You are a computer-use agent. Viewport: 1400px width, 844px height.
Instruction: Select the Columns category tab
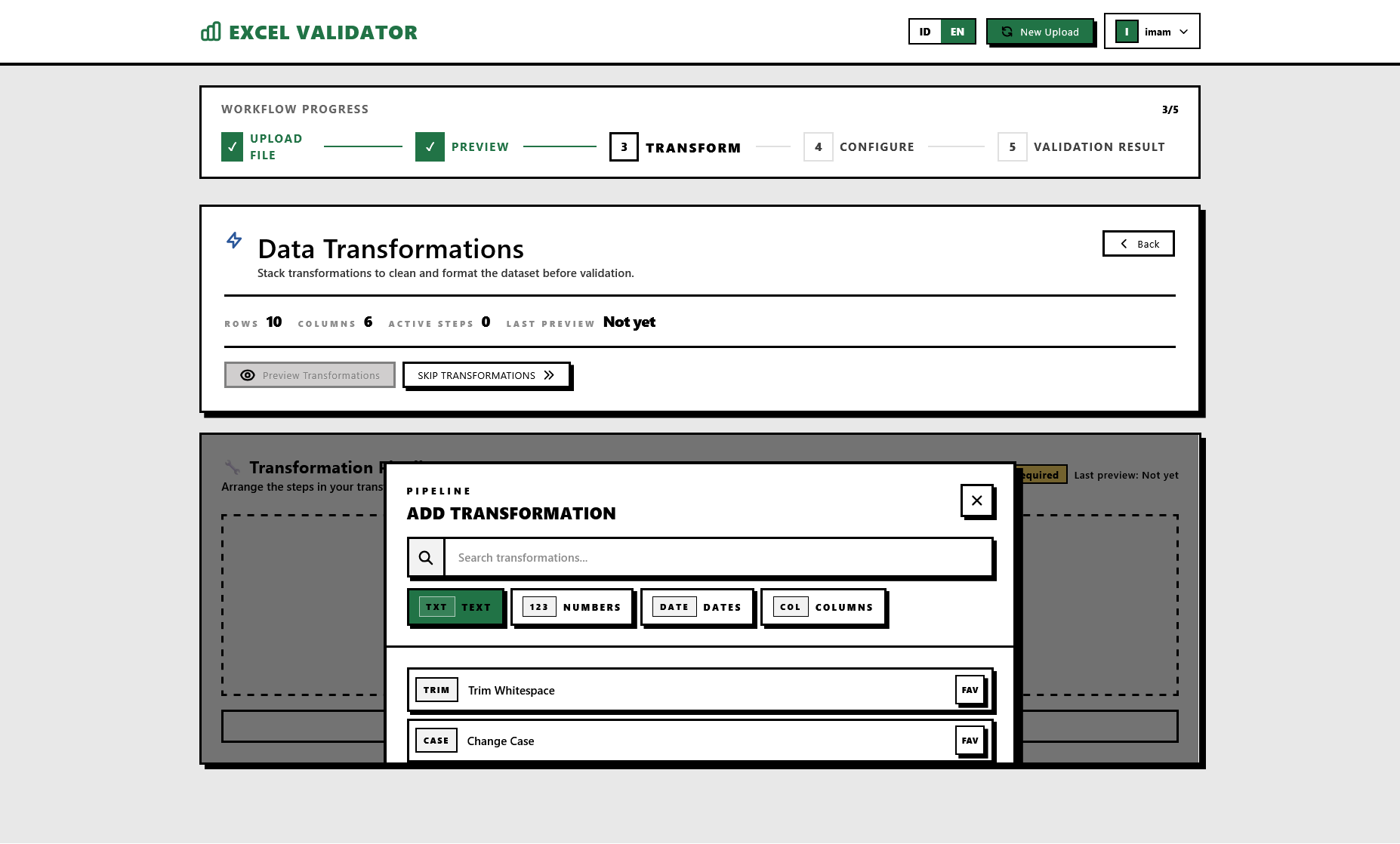(823, 607)
